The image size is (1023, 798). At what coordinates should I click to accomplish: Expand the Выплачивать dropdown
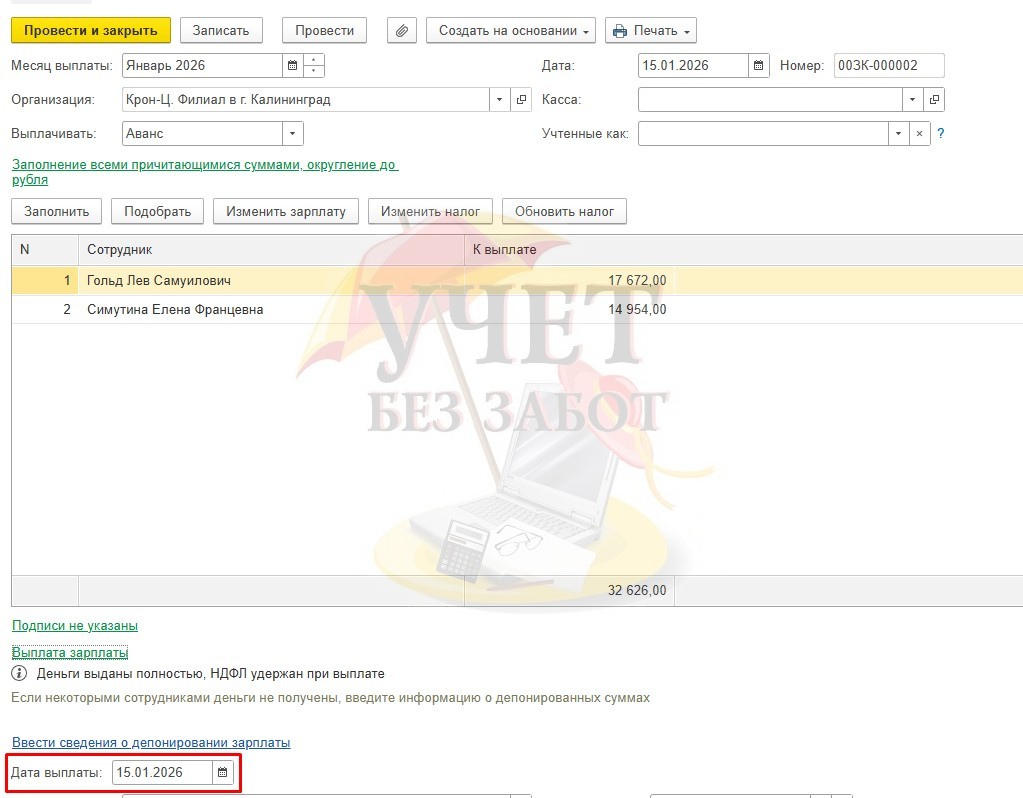coord(292,134)
